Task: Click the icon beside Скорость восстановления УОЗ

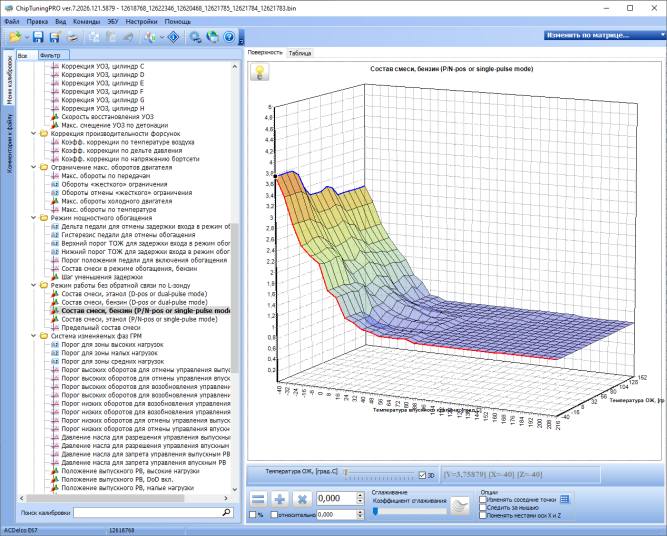Action: pos(55,117)
